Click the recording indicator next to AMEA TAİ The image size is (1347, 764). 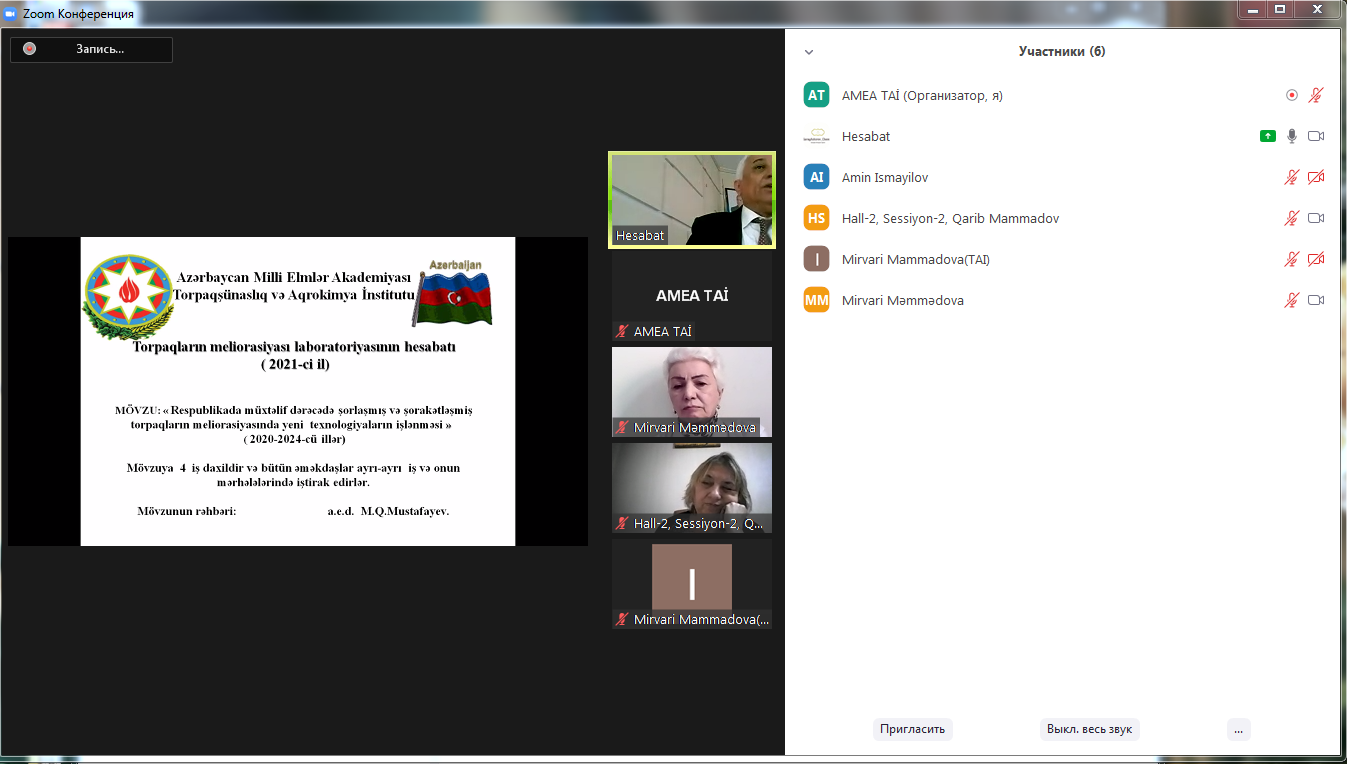1292,95
